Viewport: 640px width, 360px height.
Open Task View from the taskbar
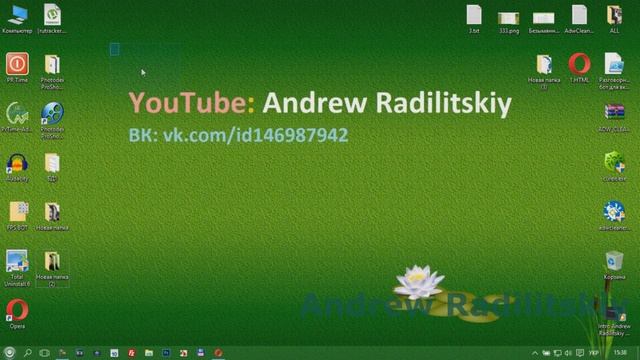(44, 352)
